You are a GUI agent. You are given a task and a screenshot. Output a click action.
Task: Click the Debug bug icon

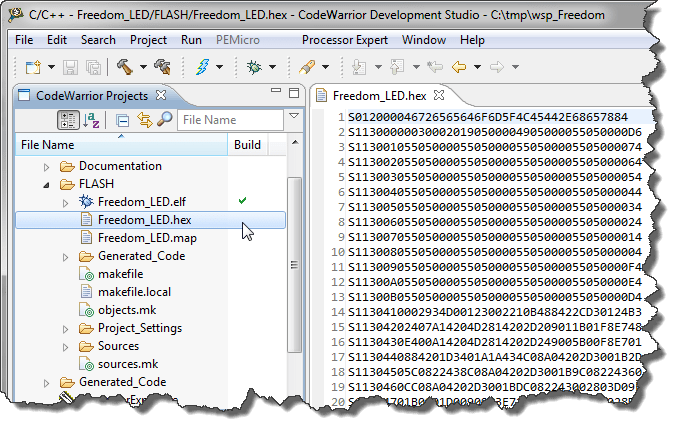(x=254, y=67)
